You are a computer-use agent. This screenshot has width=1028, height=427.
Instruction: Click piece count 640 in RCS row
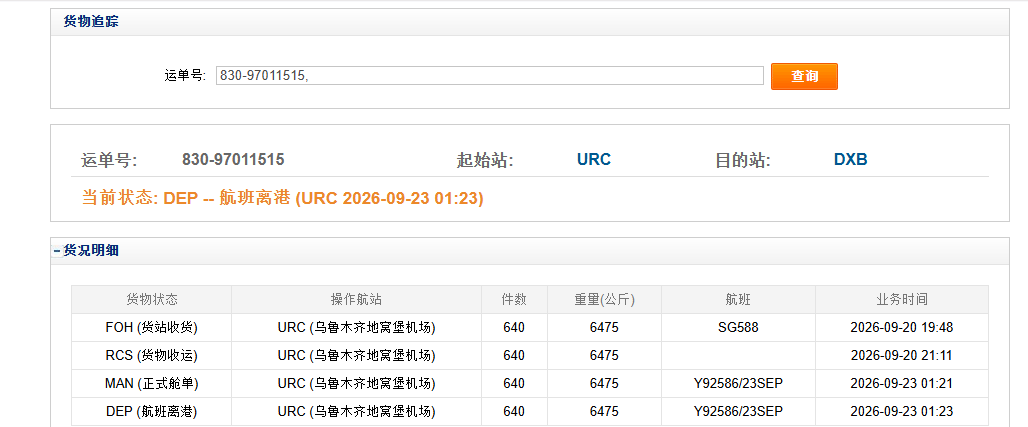coord(514,356)
